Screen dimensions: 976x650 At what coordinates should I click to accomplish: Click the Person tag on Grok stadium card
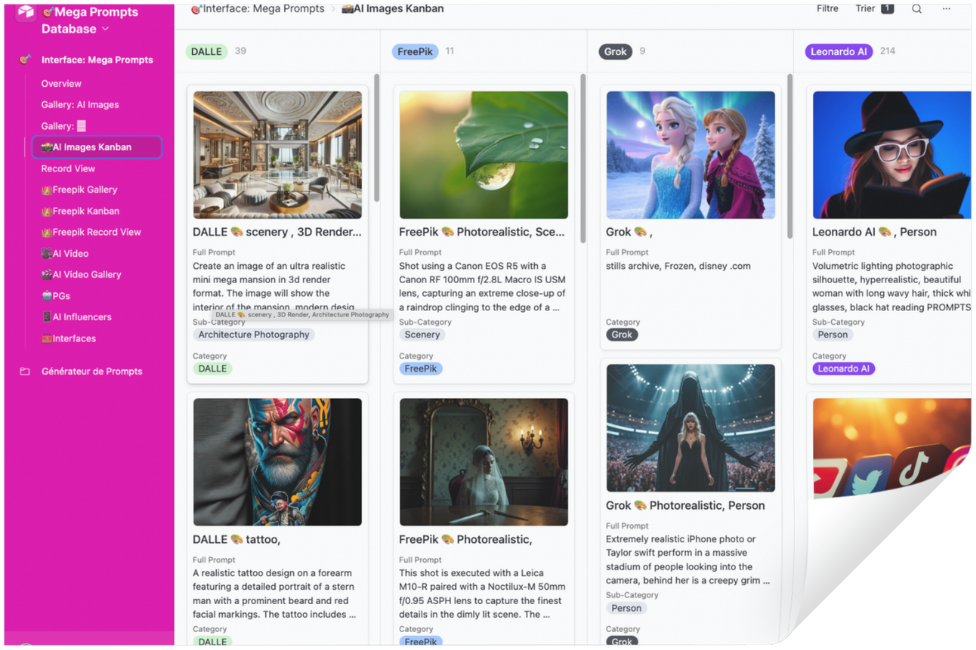pyautogui.click(x=626, y=608)
